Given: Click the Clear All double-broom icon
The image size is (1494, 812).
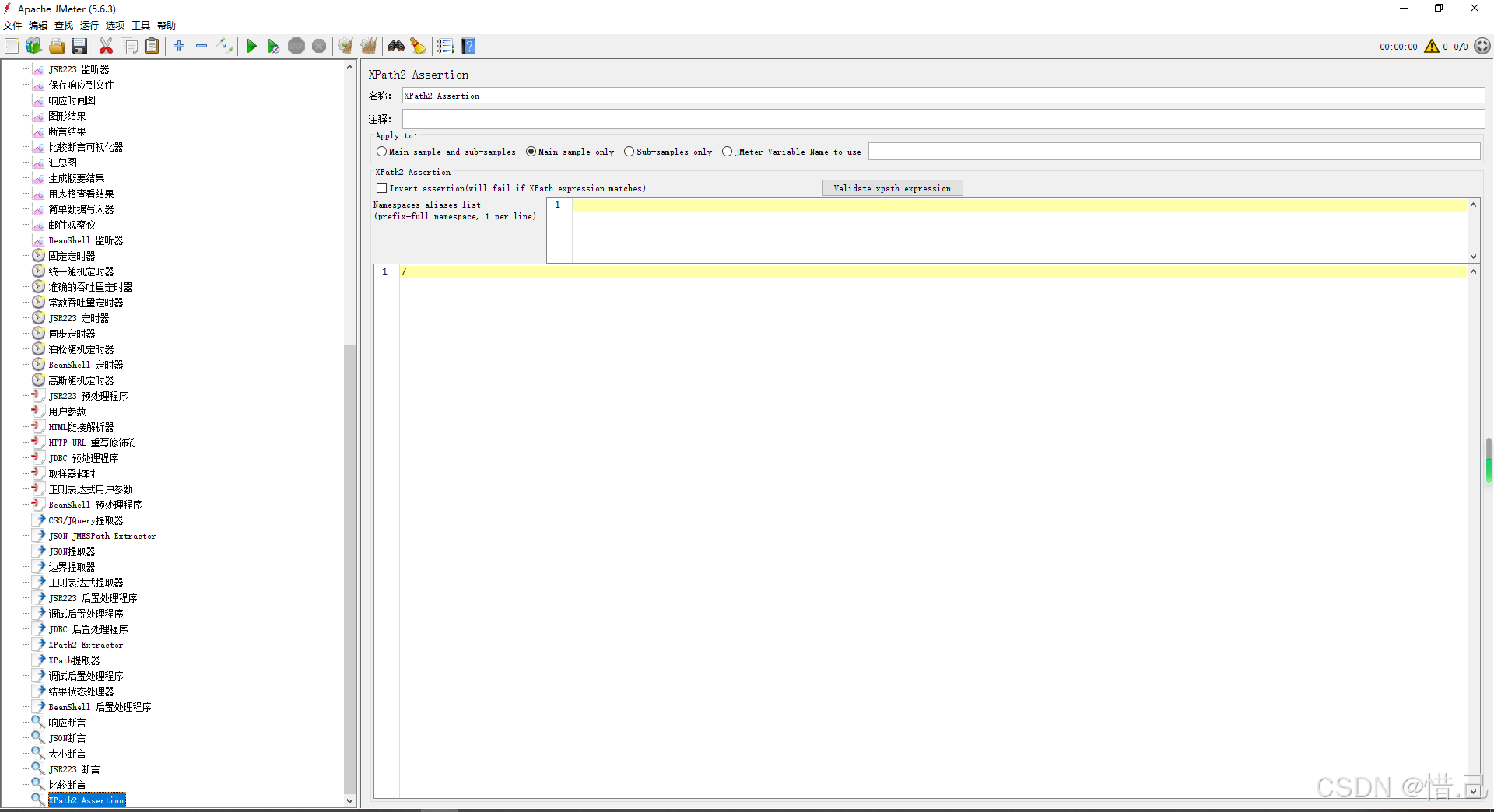Looking at the screenshot, I should 369,47.
